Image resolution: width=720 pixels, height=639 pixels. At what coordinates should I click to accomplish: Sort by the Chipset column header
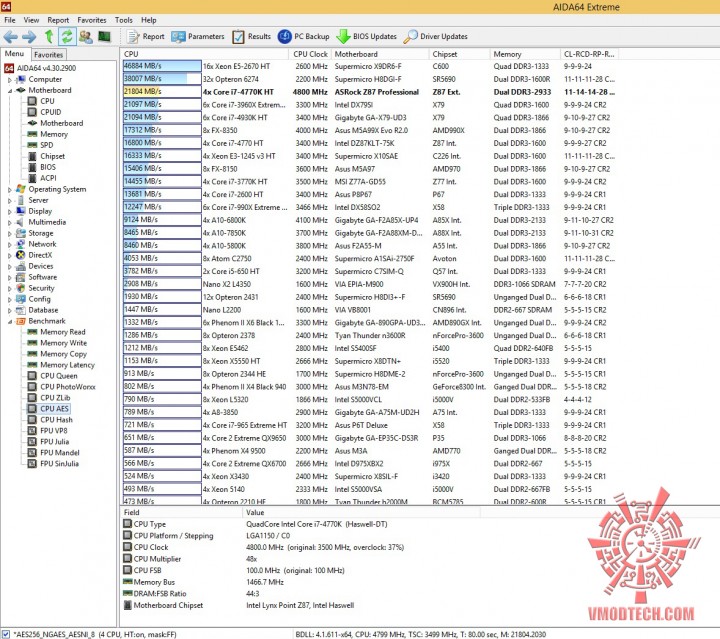point(460,54)
